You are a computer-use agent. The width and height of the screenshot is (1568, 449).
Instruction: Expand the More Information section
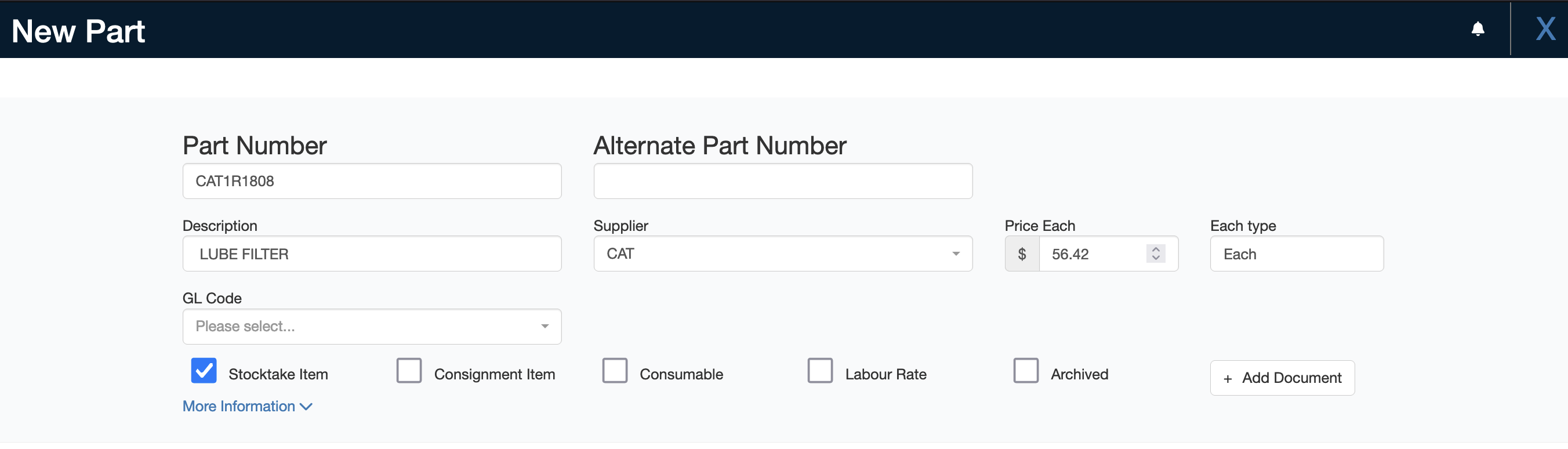pos(247,406)
